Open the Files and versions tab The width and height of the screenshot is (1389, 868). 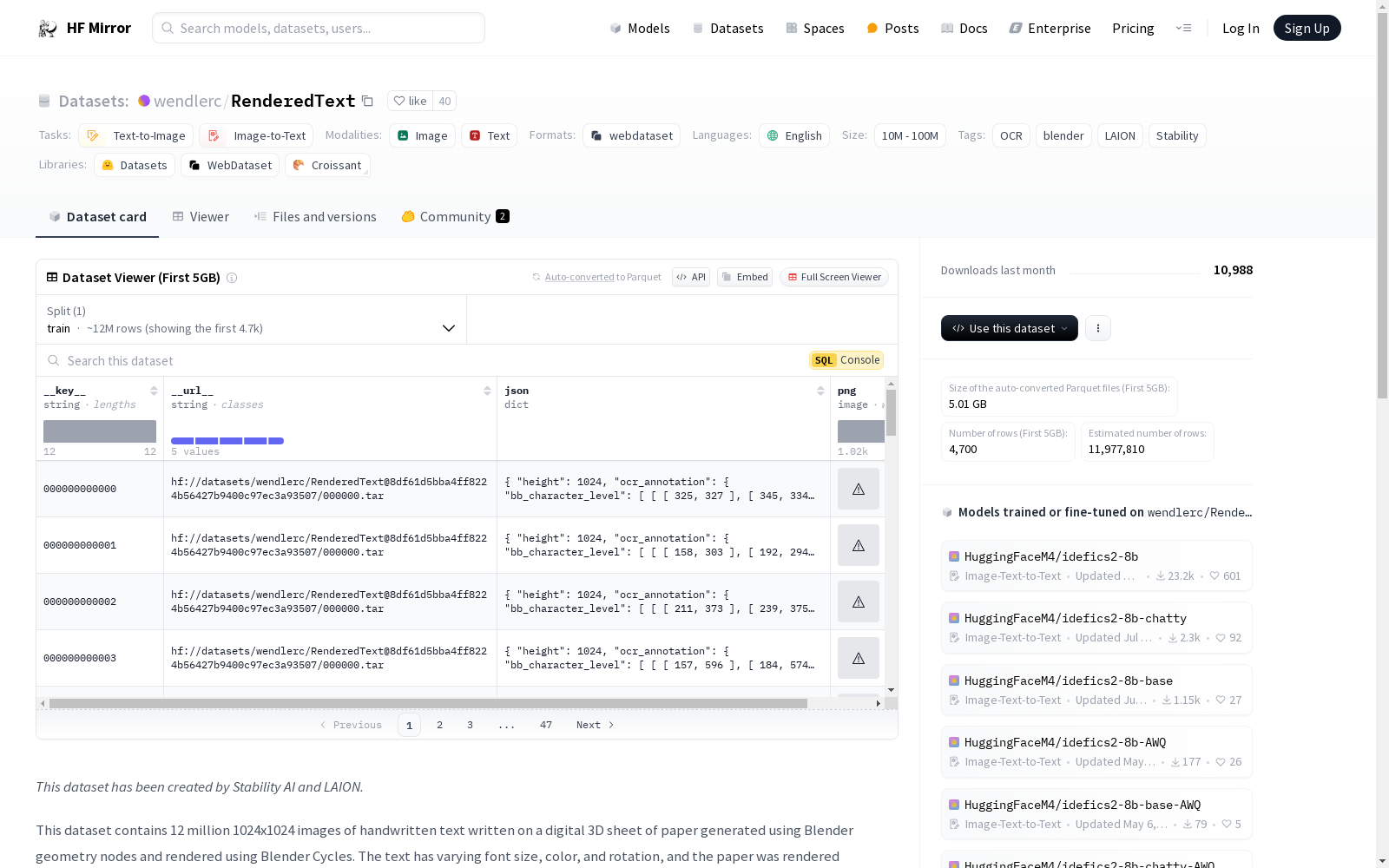pyautogui.click(x=315, y=217)
